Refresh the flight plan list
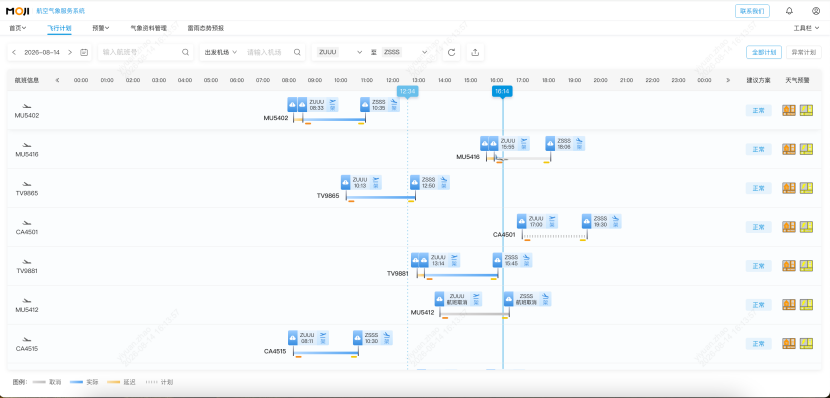The width and height of the screenshot is (830, 398). 452,52
